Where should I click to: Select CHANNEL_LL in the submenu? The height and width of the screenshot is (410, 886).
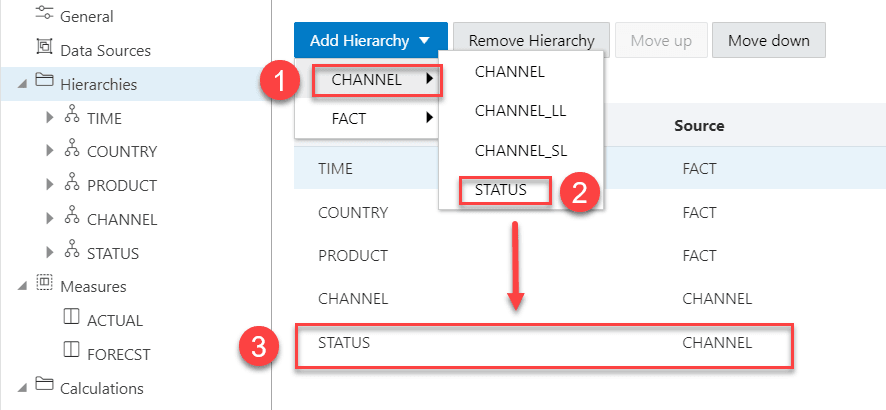coord(520,111)
